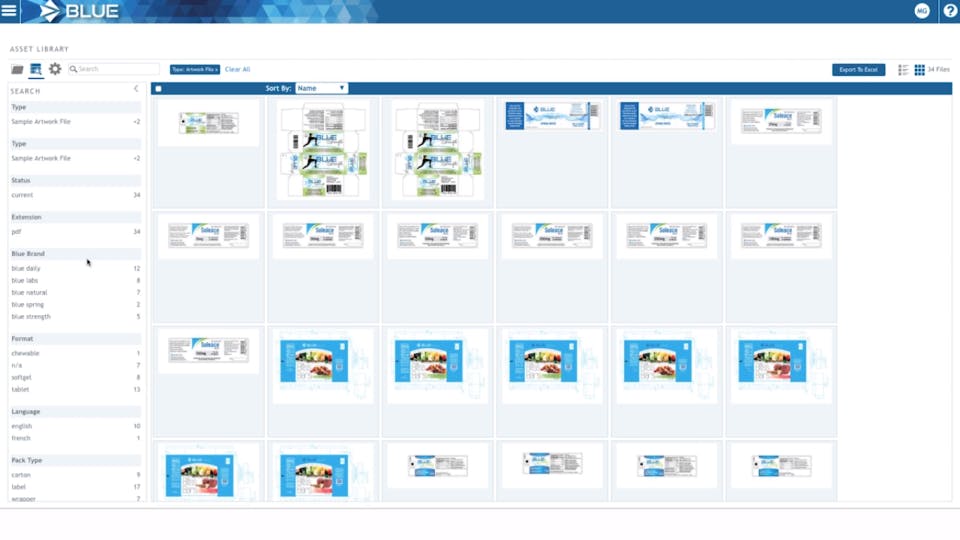960x540 pixels.
Task: Collapse the SEARCH sidebar panel
Action: pos(137,89)
